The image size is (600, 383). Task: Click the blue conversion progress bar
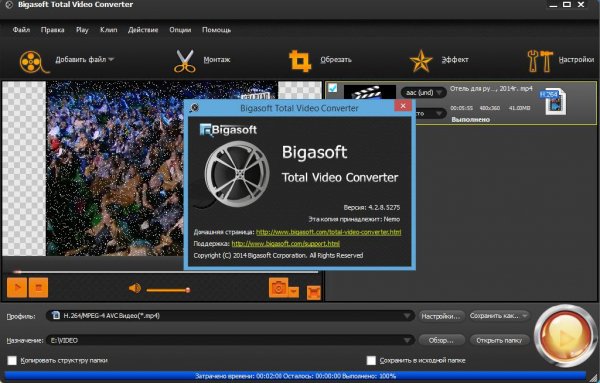(295, 376)
